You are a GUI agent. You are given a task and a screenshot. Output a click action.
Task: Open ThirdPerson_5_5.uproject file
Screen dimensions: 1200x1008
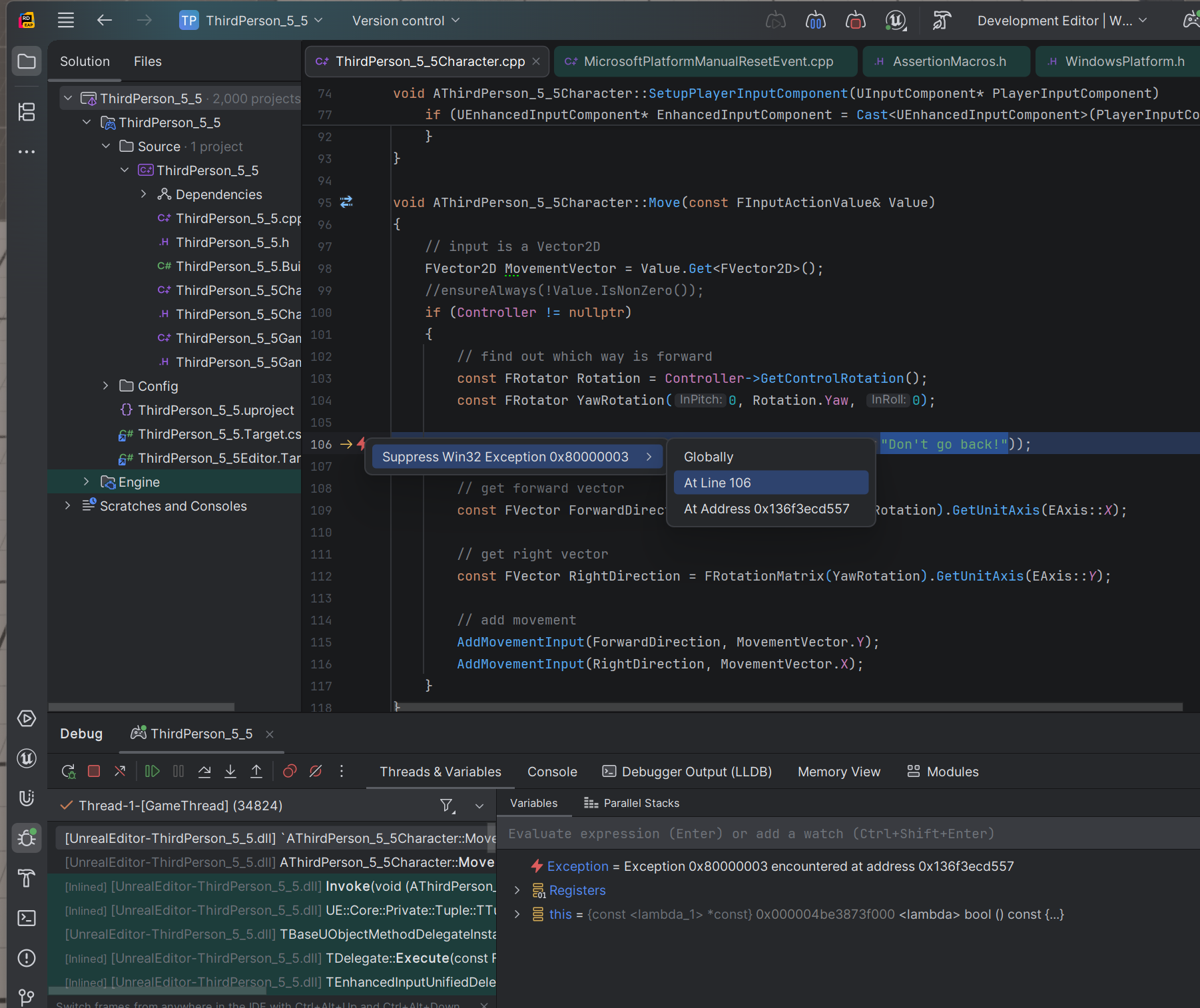click(x=216, y=410)
